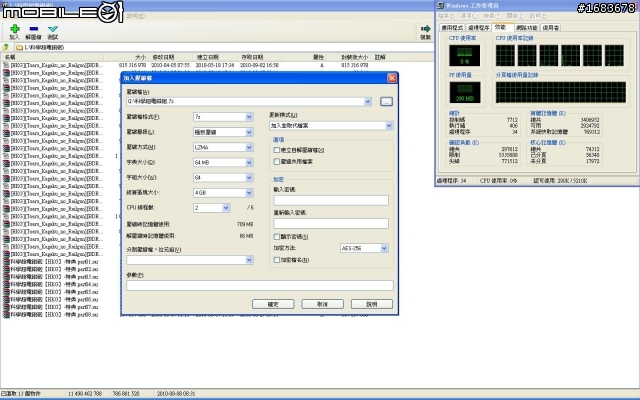640x400 pixels.
Task: Click the arrow Copy (複製) toolbar icon
Action: 426,29
